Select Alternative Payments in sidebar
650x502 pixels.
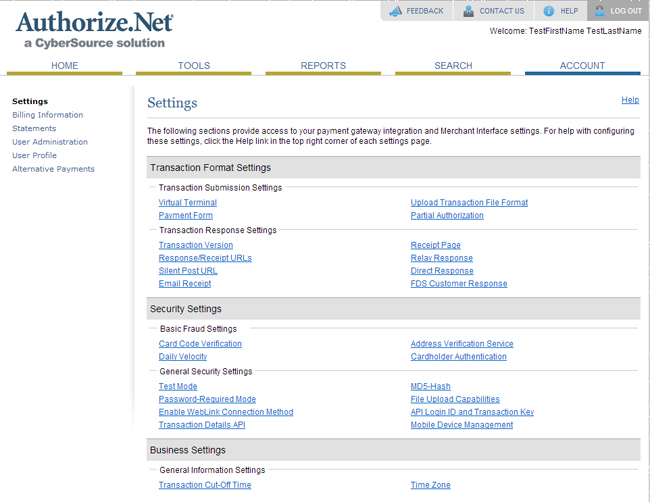[53, 169]
